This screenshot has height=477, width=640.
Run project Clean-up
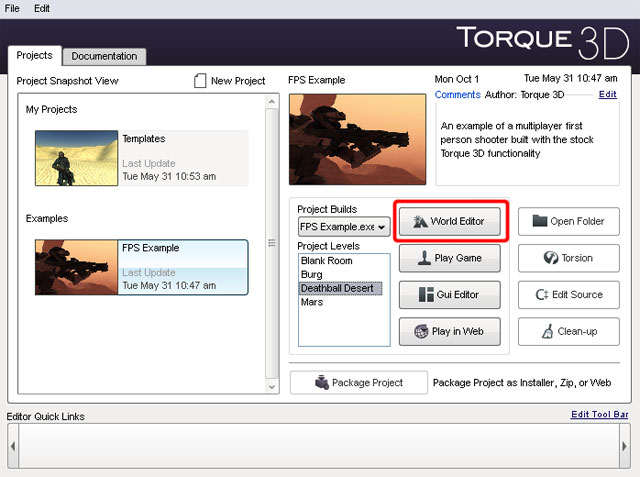[568, 332]
